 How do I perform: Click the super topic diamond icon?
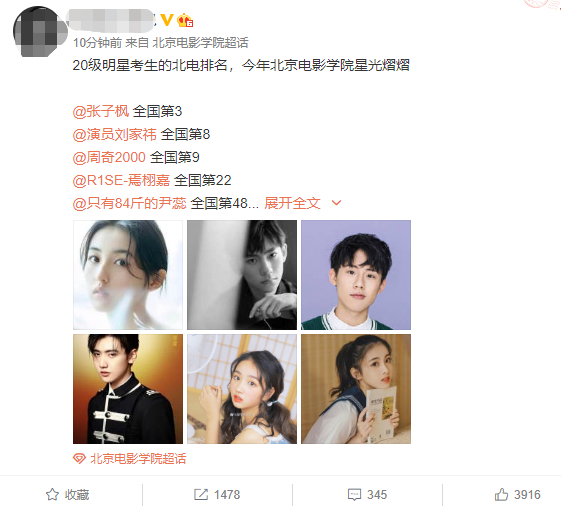[x=79, y=458]
